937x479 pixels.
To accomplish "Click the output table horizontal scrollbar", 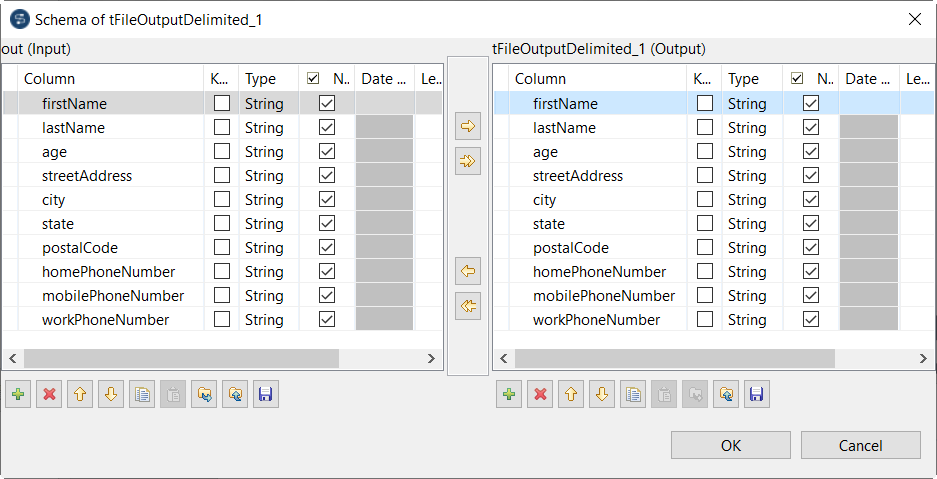I will click(674, 358).
